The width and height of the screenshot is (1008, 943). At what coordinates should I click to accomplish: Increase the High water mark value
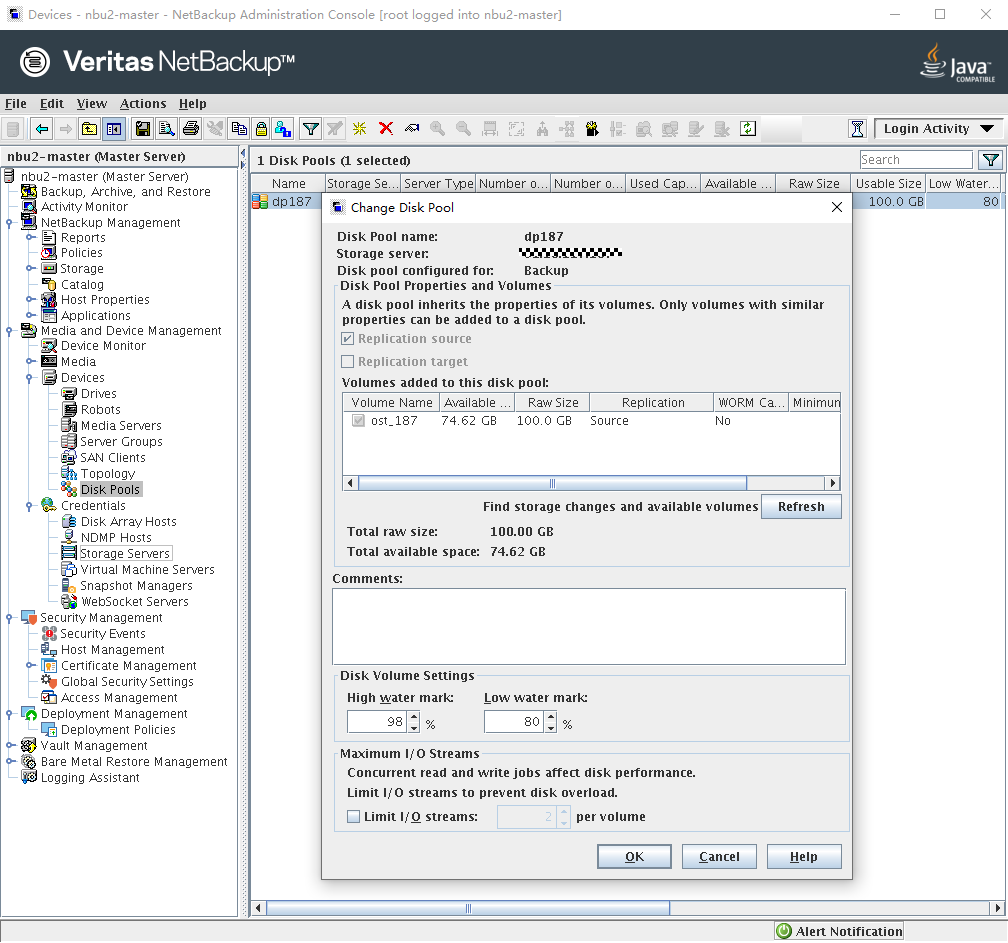coord(413,717)
